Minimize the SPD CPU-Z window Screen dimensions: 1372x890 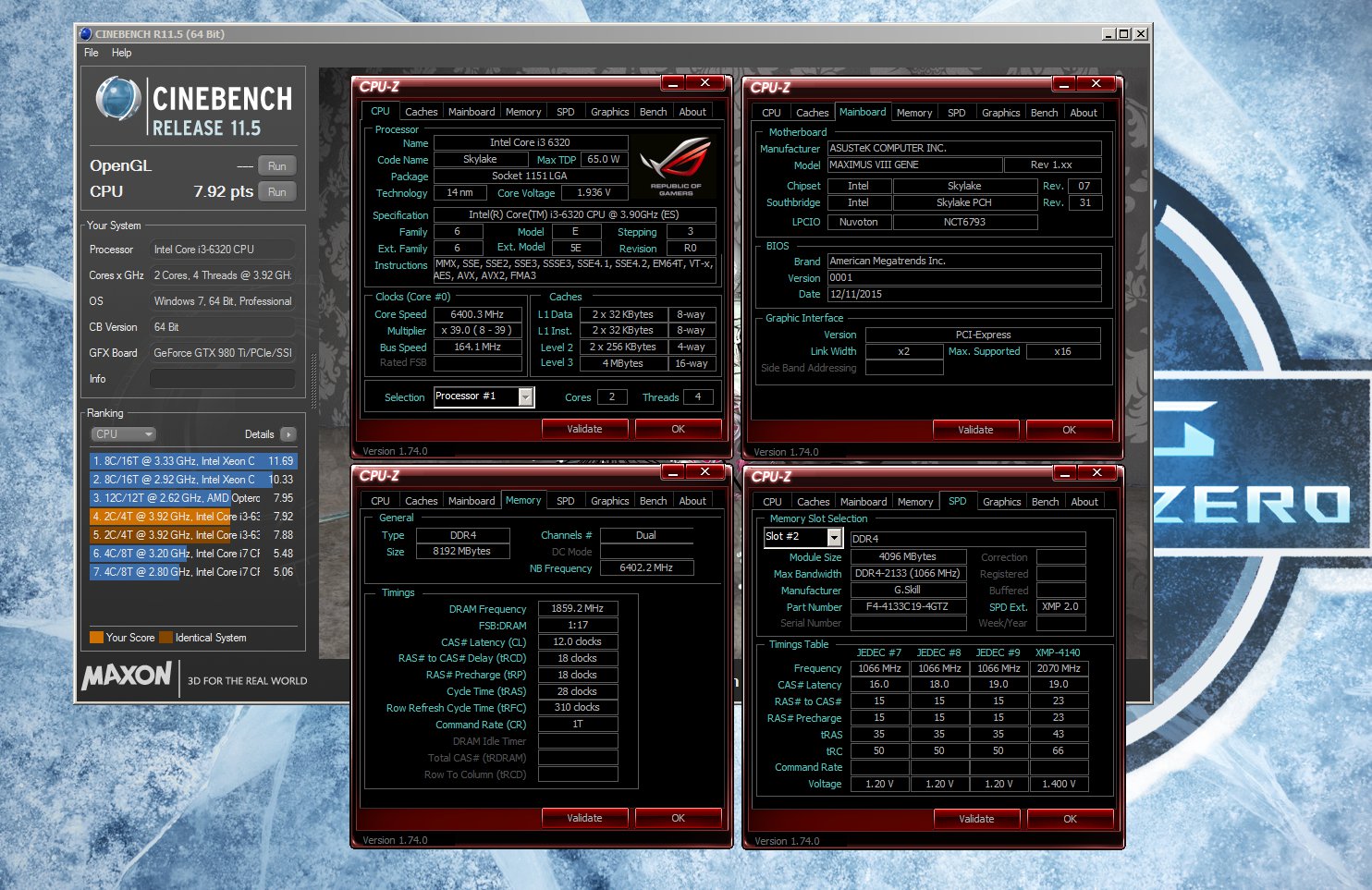click(1065, 473)
